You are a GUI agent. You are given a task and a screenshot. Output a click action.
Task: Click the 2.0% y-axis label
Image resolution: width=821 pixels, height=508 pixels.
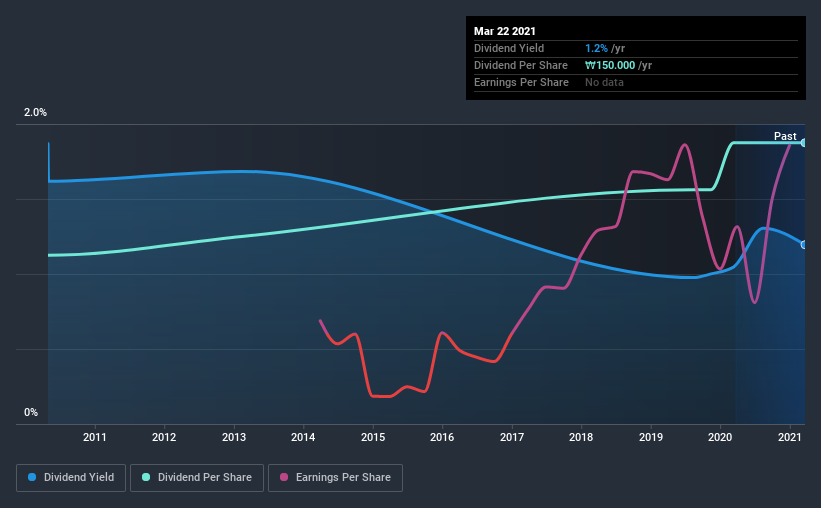coord(35,112)
